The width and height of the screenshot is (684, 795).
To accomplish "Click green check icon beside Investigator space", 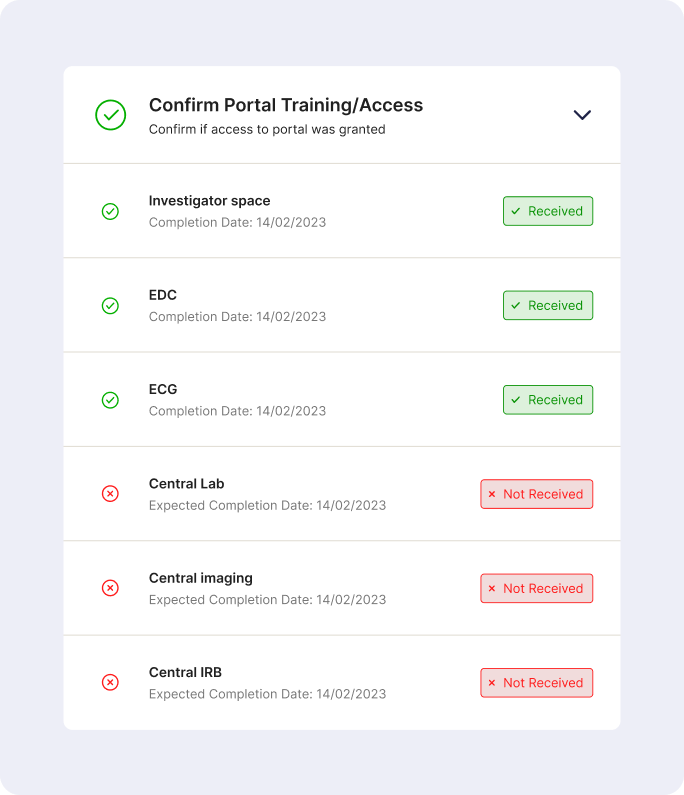I will 111,211.
